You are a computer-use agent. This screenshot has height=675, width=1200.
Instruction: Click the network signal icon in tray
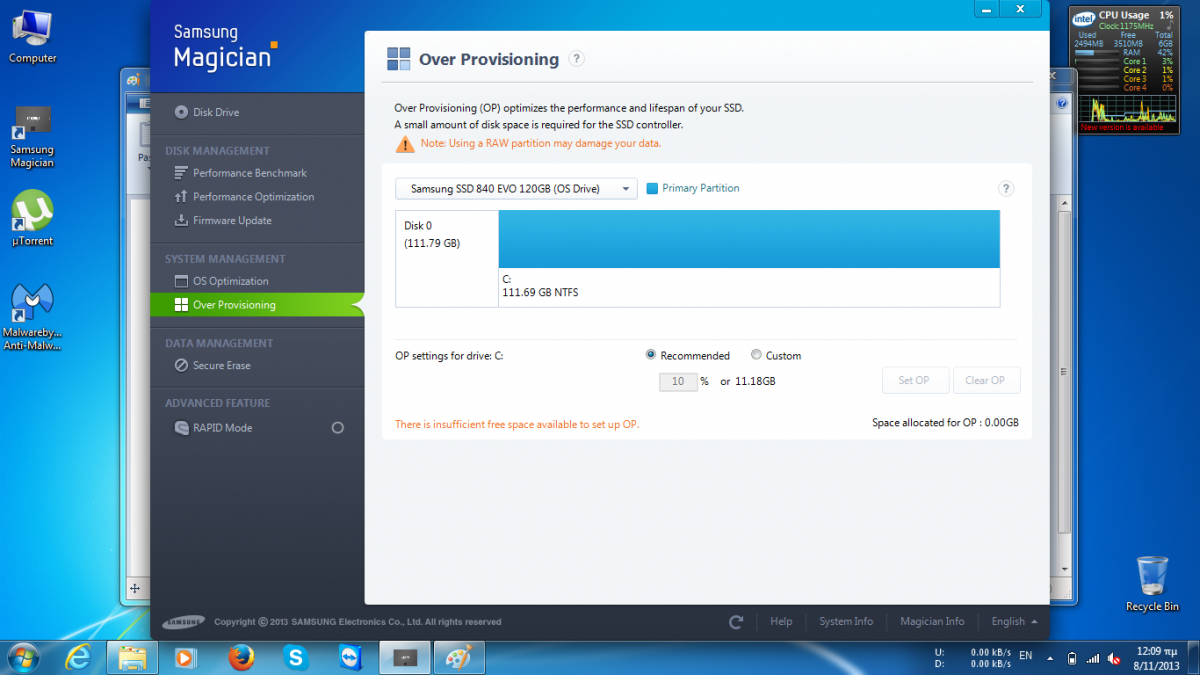[1092, 659]
